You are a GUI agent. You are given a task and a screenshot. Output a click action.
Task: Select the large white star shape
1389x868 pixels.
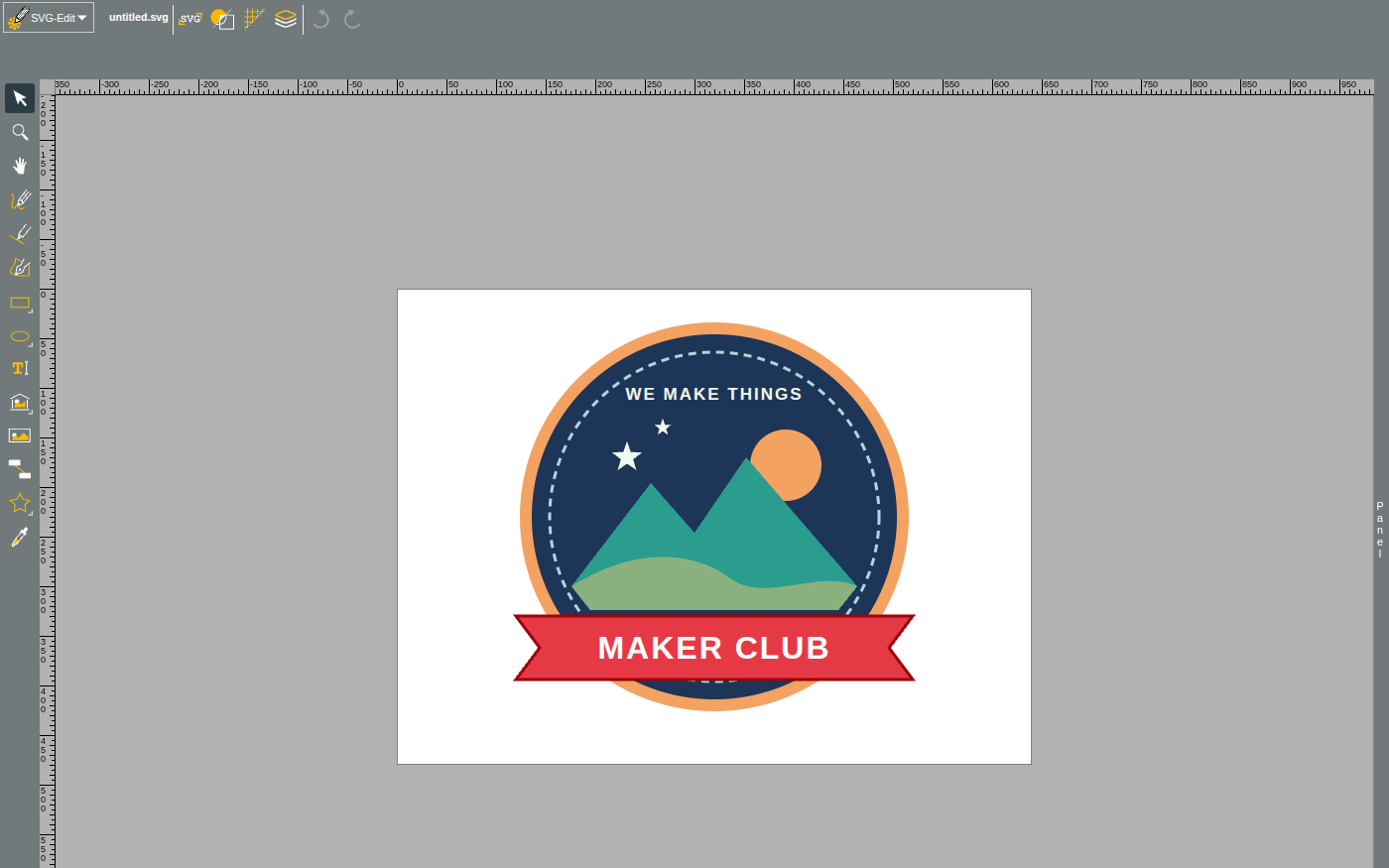627,456
